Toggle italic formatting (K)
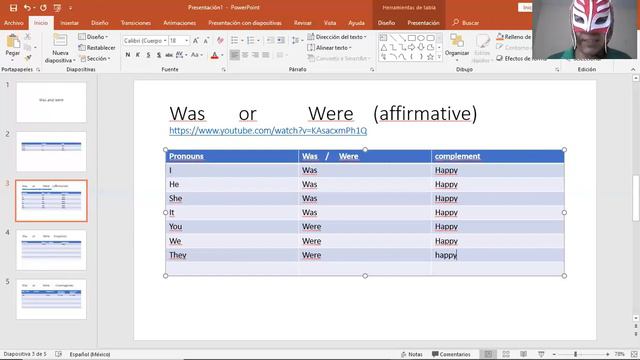Viewport: 640px width, 360px height. coord(138,55)
